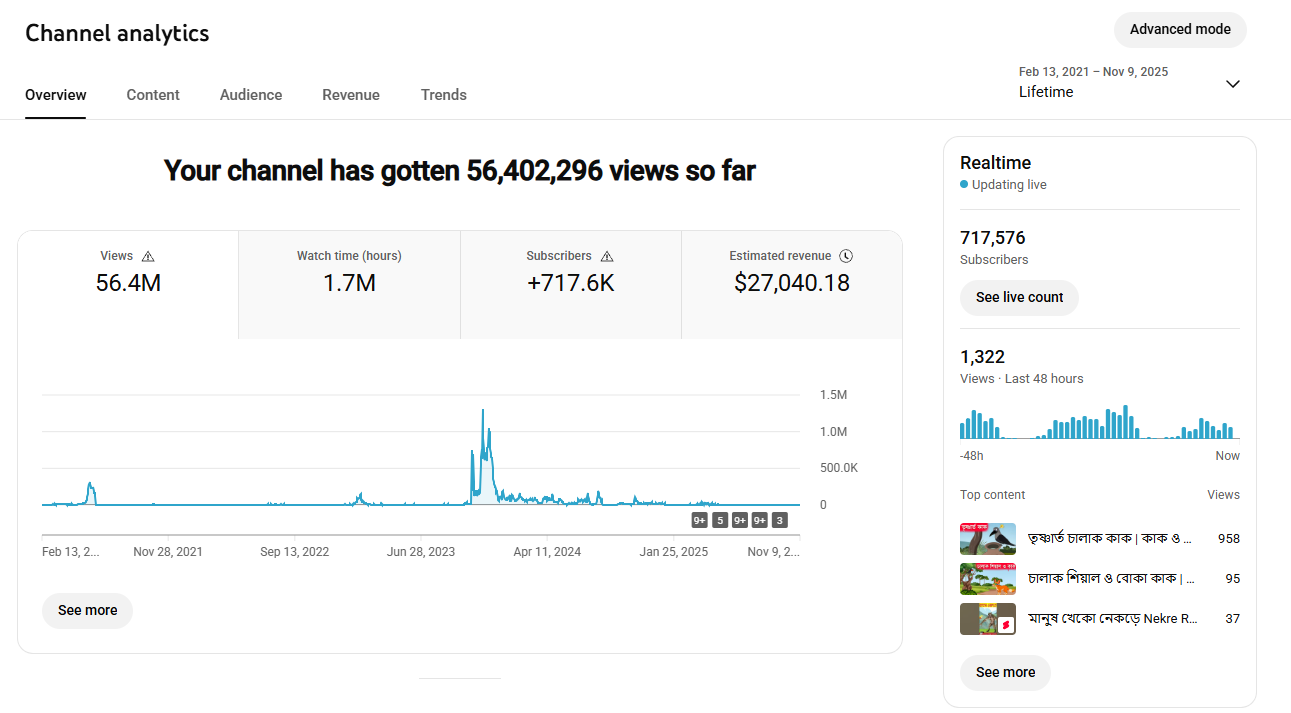This screenshot has width=1291, height=713.
Task: Open the chart marker labeled 3
Action: (x=779, y=520)
